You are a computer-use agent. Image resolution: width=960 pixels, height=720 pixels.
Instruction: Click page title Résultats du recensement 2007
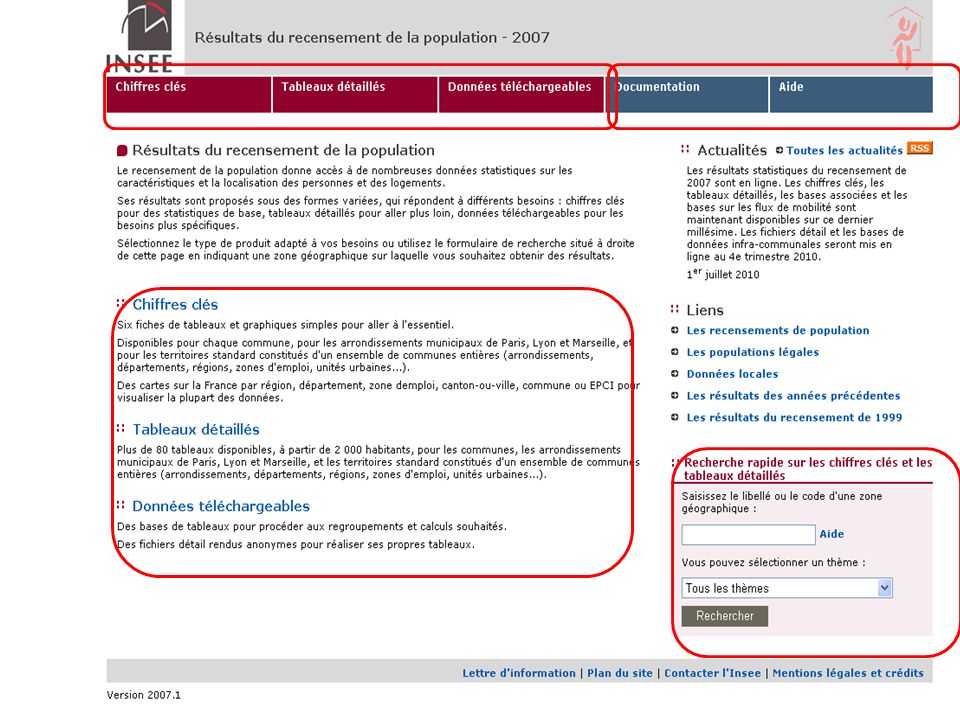point(372,37)
